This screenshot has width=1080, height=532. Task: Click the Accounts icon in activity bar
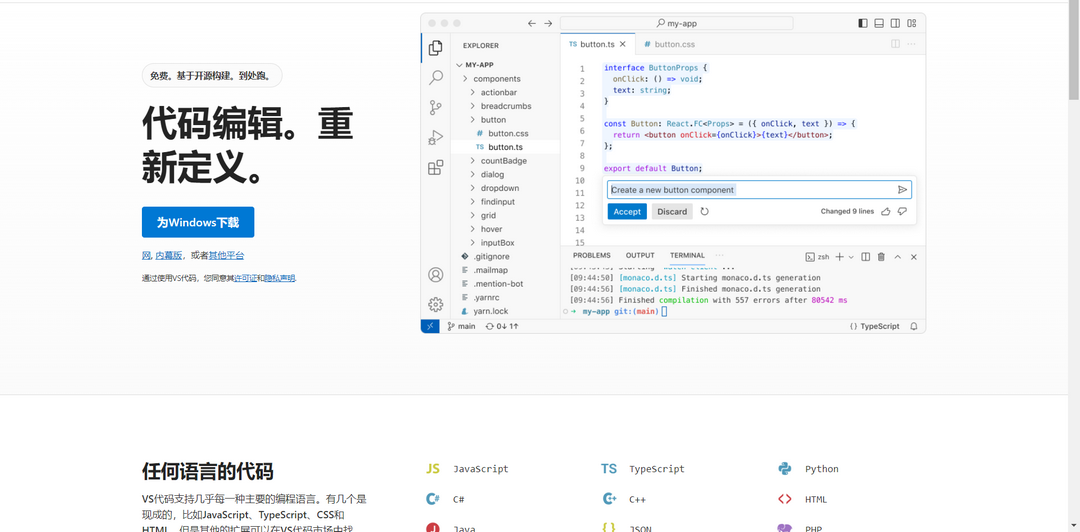436,275
